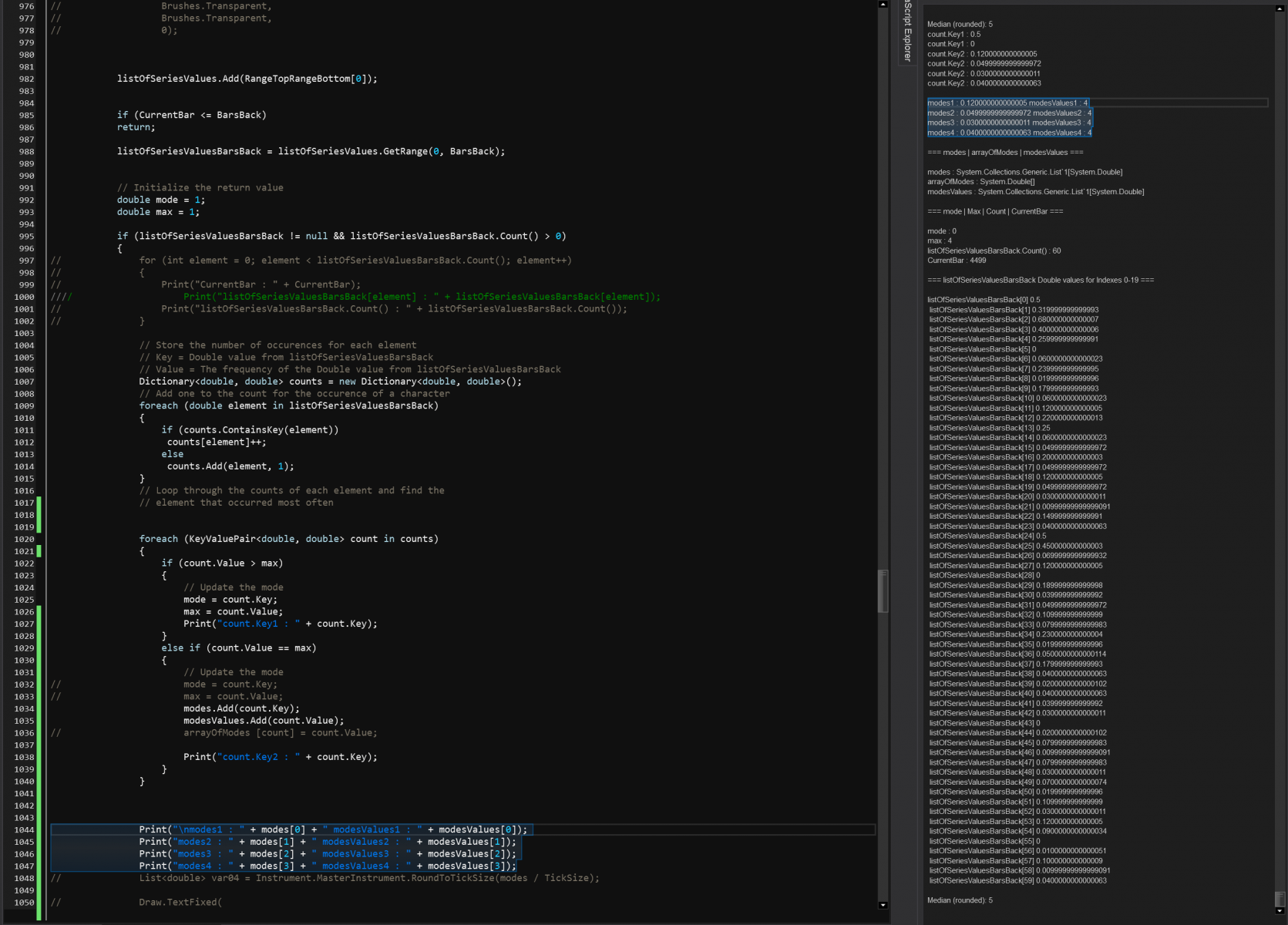Image resolution: width=1288 pixels, height=925 pixels.
Task: Click the Print "count.Key1" statement
Action: 281,624
